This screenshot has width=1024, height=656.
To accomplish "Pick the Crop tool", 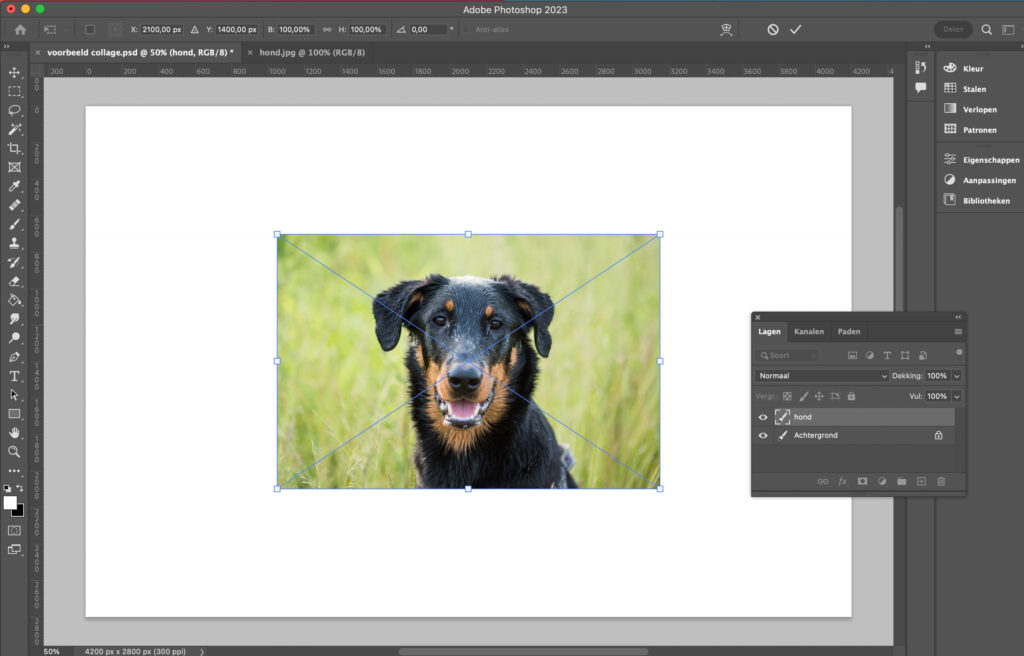I will click(14, 148).
